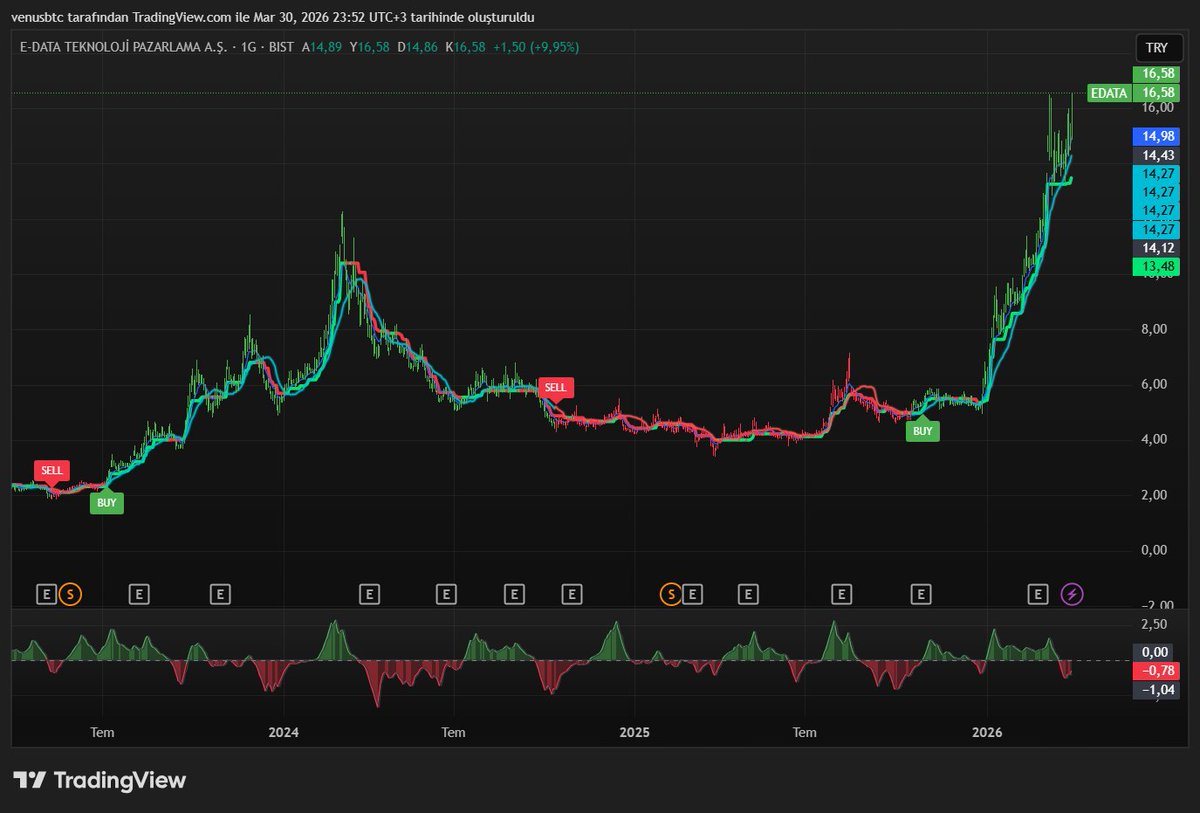The width and height of the screenshot is (1200, 813).
Task: Click the 8,00 price axis value
Action: [x=1155, y=329]
